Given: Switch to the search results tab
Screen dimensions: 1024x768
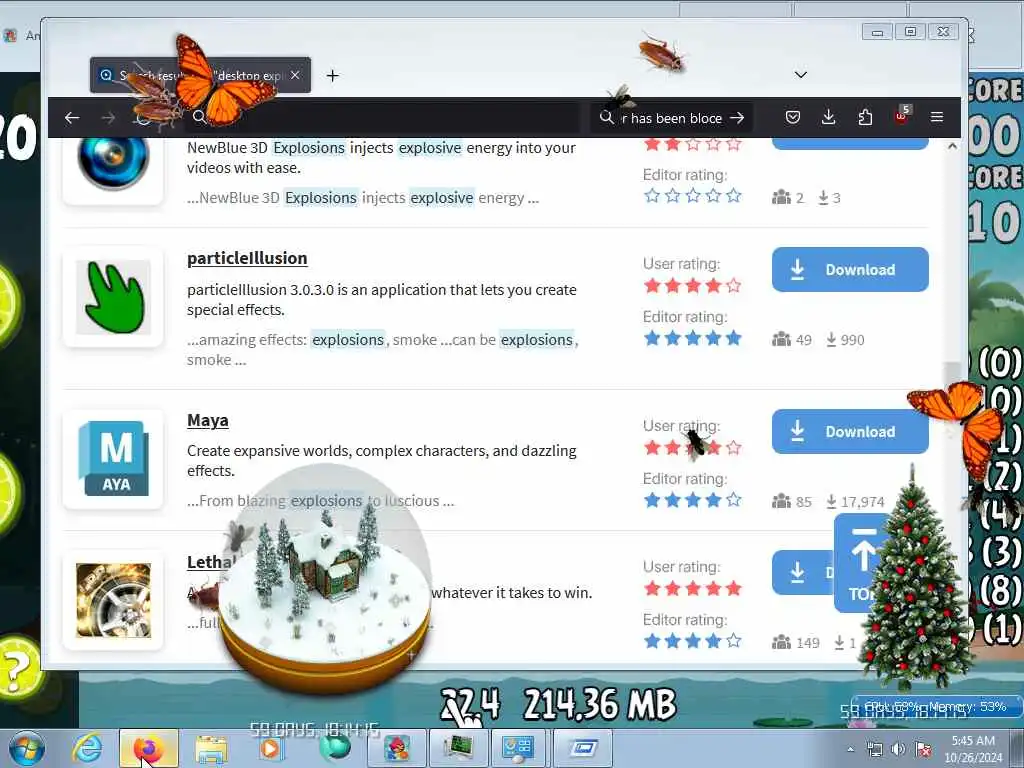Looking at the screenshot, I should [200, 75].
